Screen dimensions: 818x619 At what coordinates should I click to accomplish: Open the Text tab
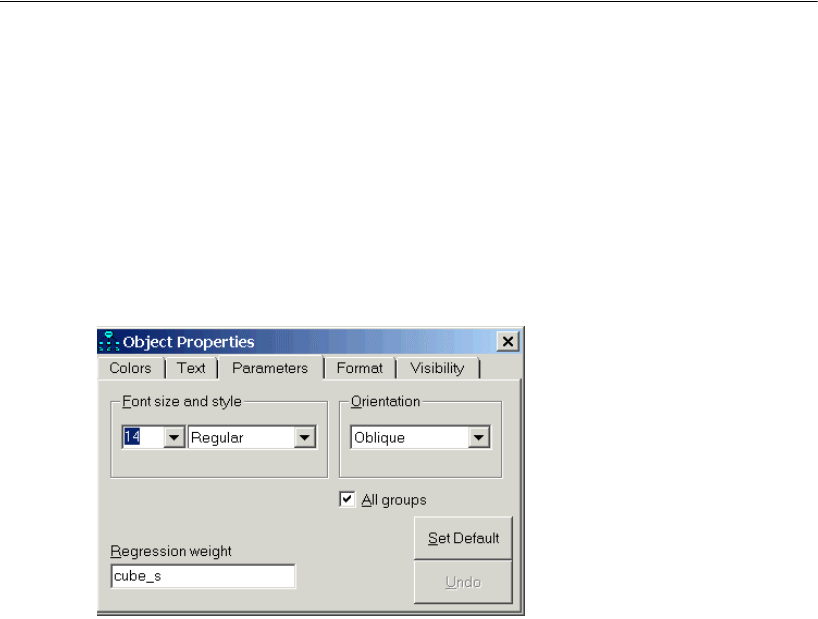pyautogui.click(x=191, y=368)
